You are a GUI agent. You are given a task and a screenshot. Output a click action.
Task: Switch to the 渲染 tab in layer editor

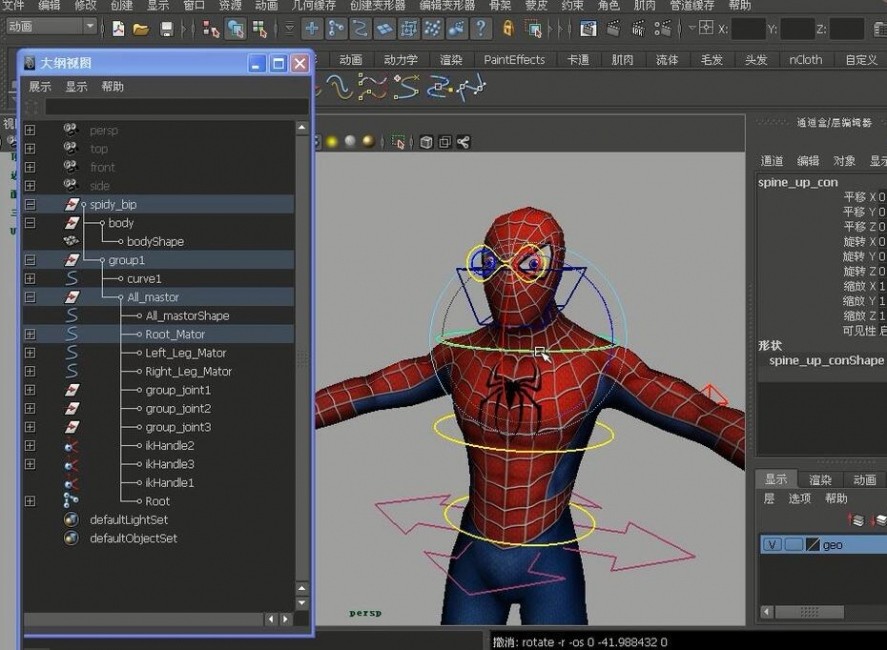(820, 480)
